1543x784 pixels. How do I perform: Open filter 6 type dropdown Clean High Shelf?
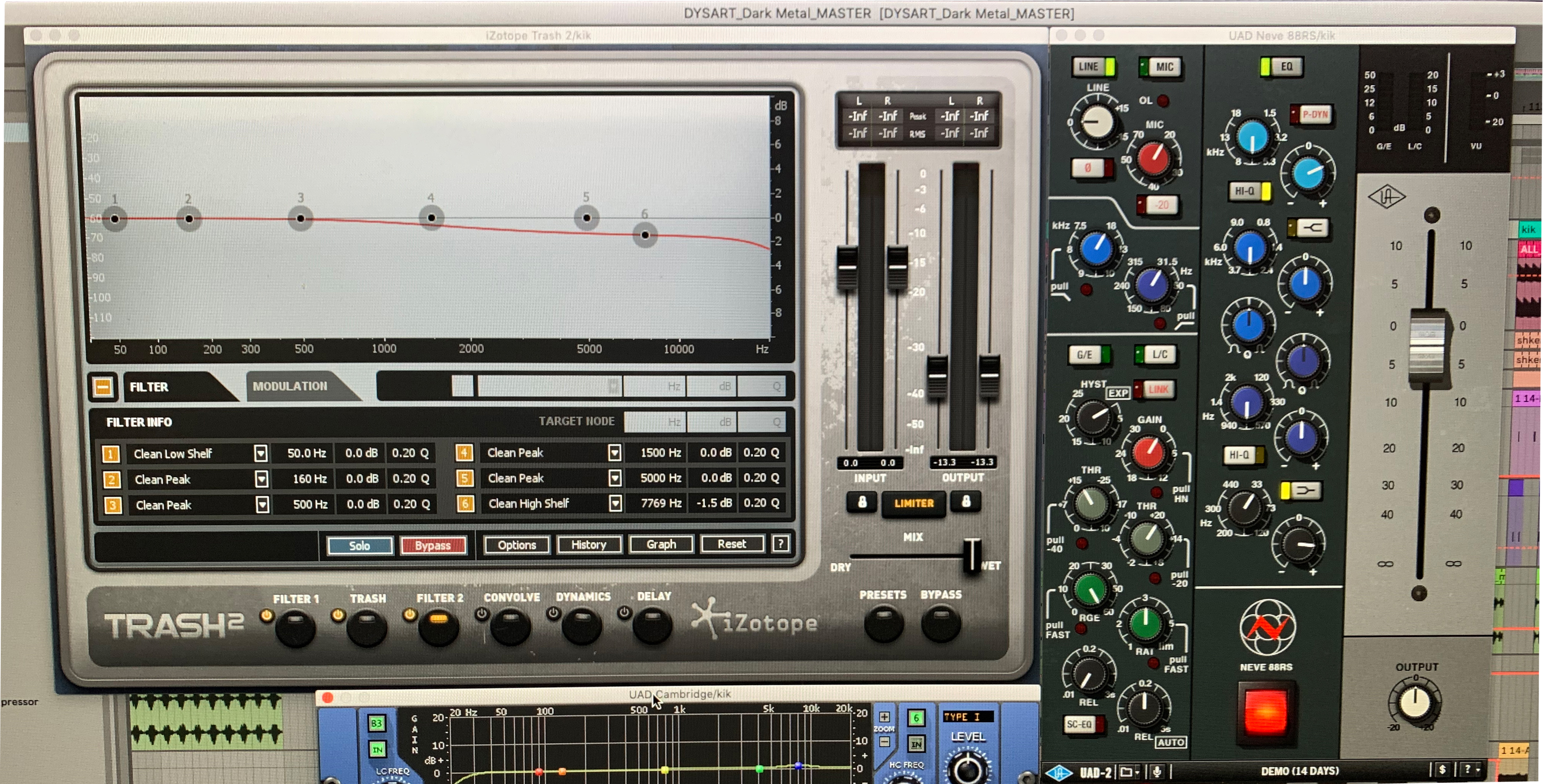[615, 503]
